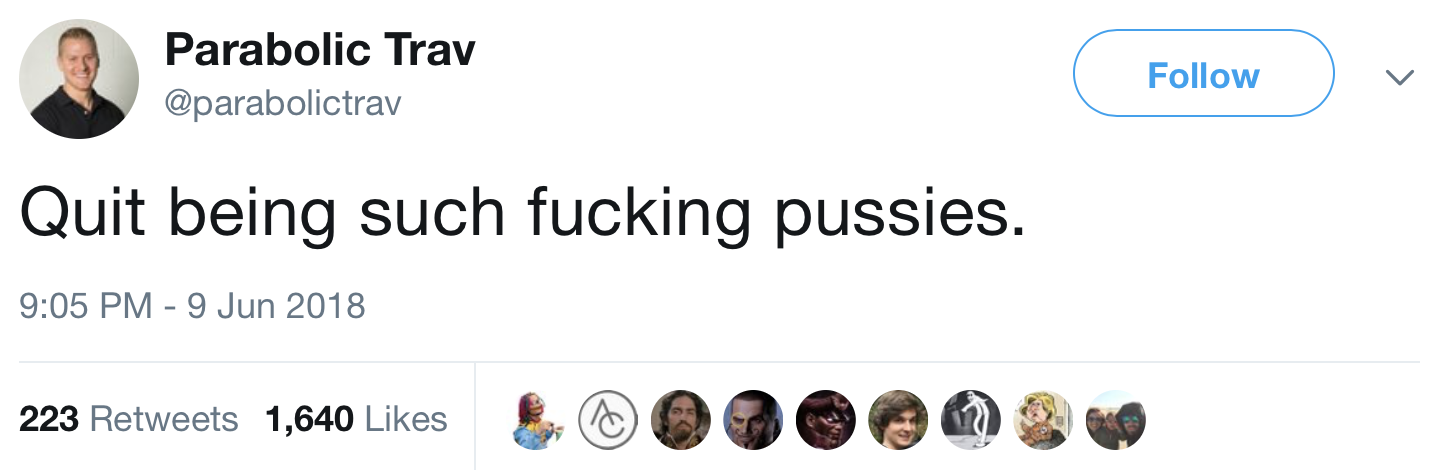Click the group selfie liker avatar

pos(1115,420)
